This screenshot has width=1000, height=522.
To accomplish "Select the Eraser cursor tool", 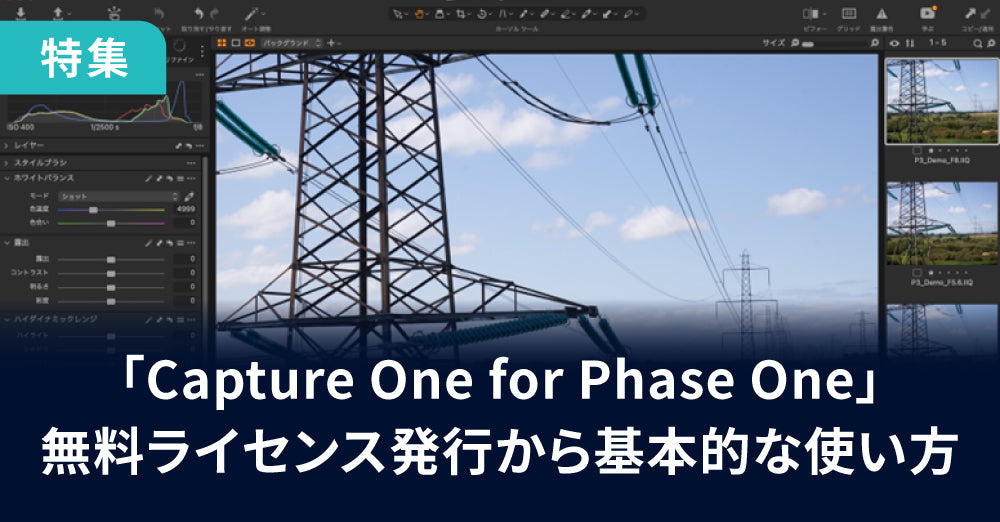I will [x=565, y=14].
